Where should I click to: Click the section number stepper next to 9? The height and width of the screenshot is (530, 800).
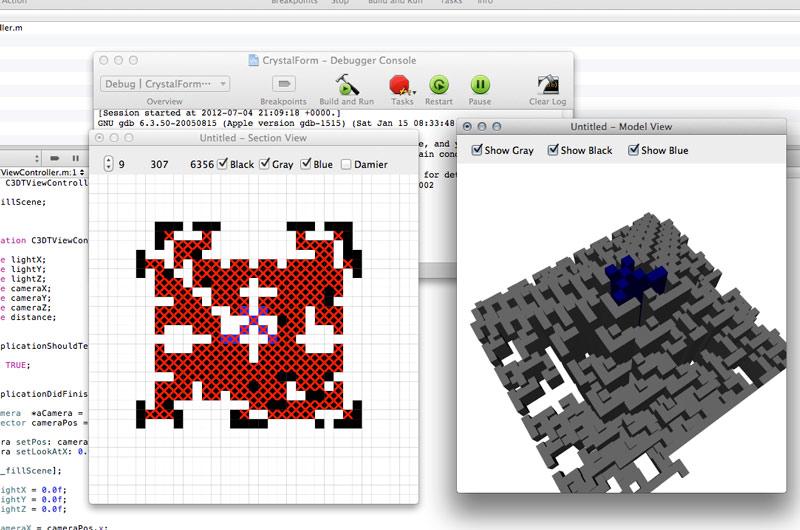pos(108,164)
